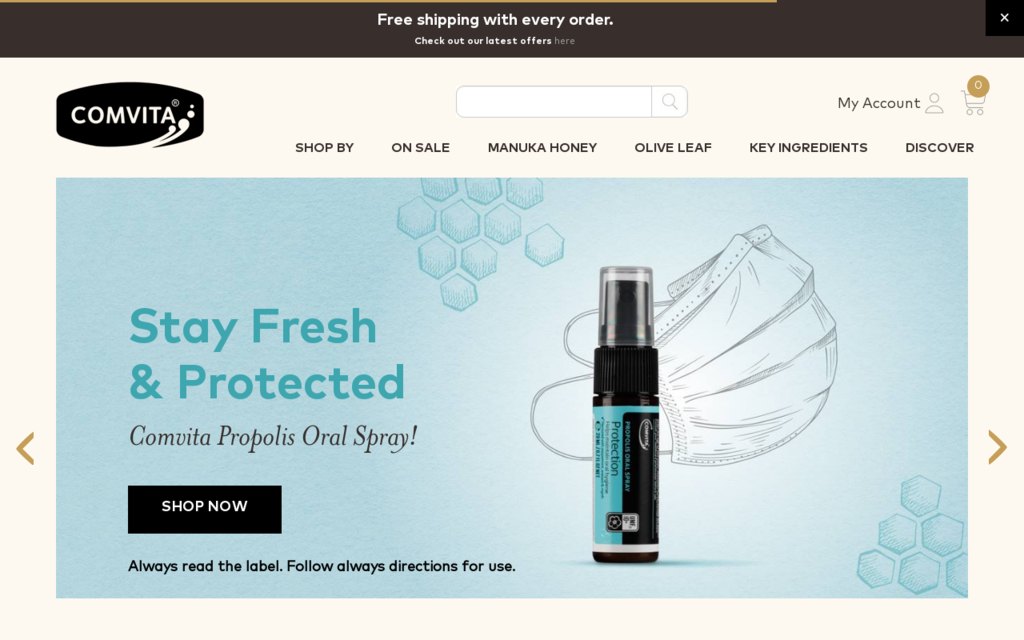This screenshot has height=640, width=1024.
Task: Expand the KEY INGREDIENTS menu
Action: pos(808,148)
